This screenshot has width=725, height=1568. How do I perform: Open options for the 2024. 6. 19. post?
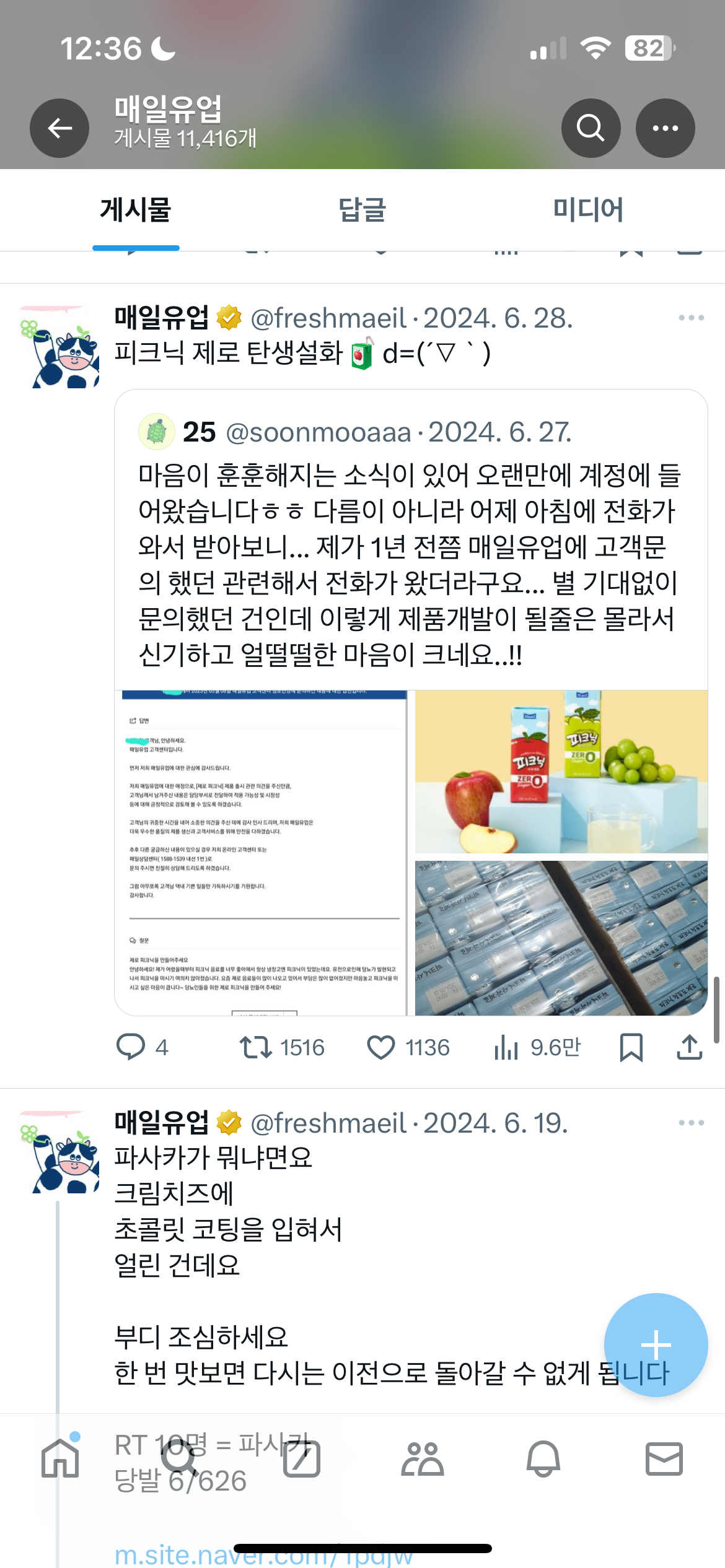coord(691,1123)
